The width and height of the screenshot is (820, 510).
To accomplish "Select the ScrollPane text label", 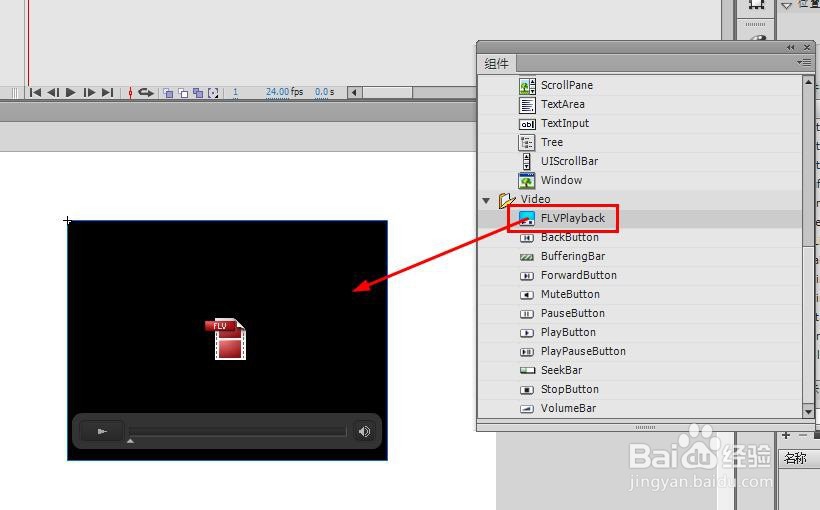I will pyautogui.click(x=567, y=85).
